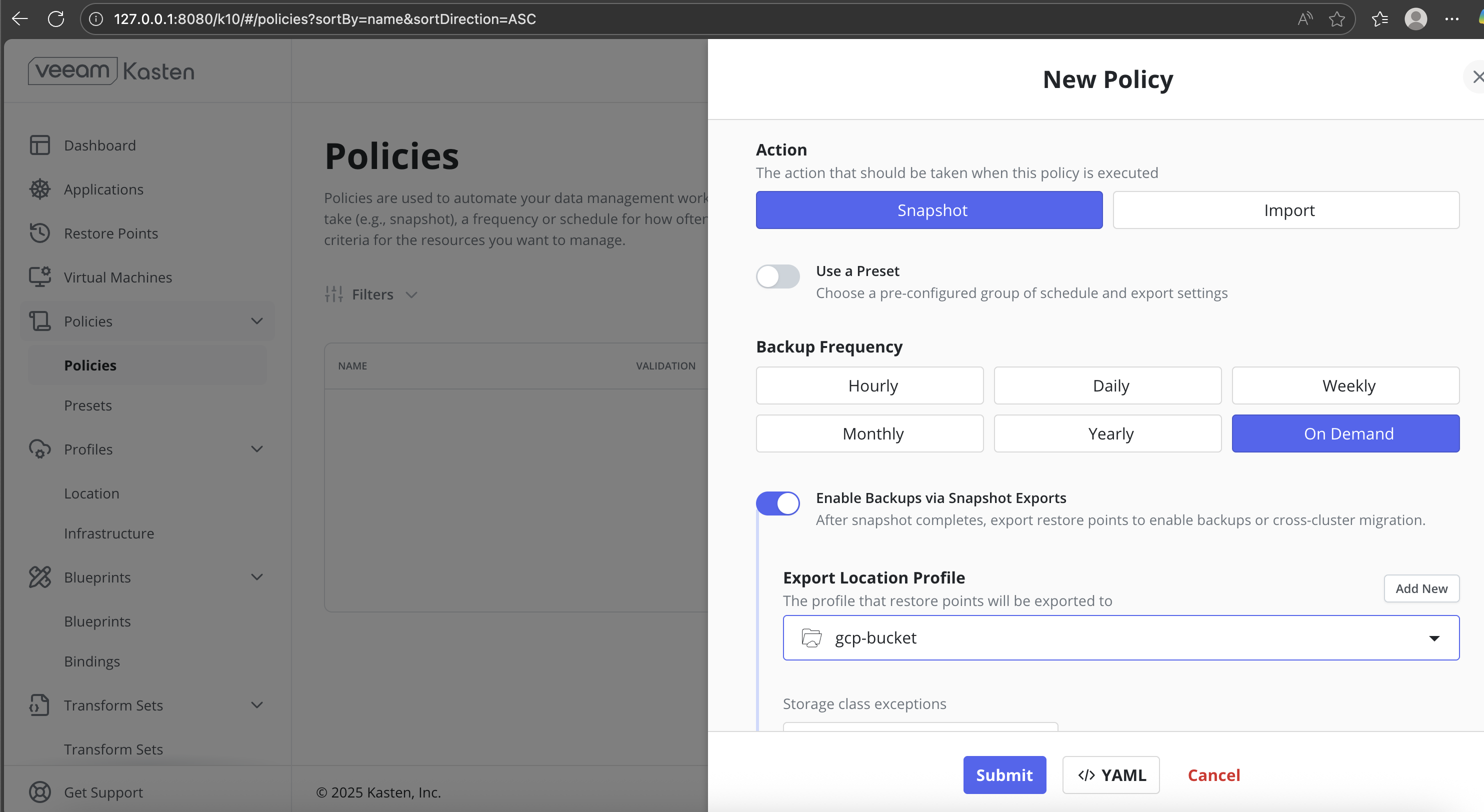
Task: Click the Get Support lifebuoy icon
Action: (39, 792)
